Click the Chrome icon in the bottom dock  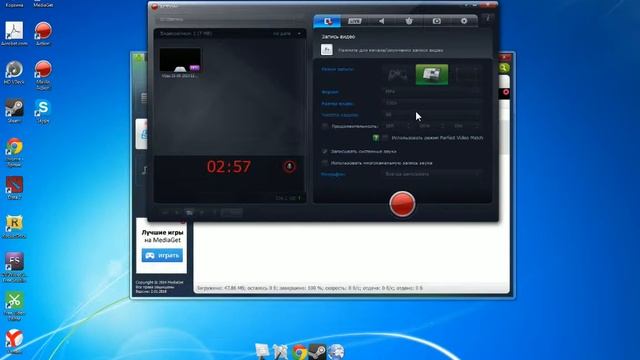tap(299, 352)
